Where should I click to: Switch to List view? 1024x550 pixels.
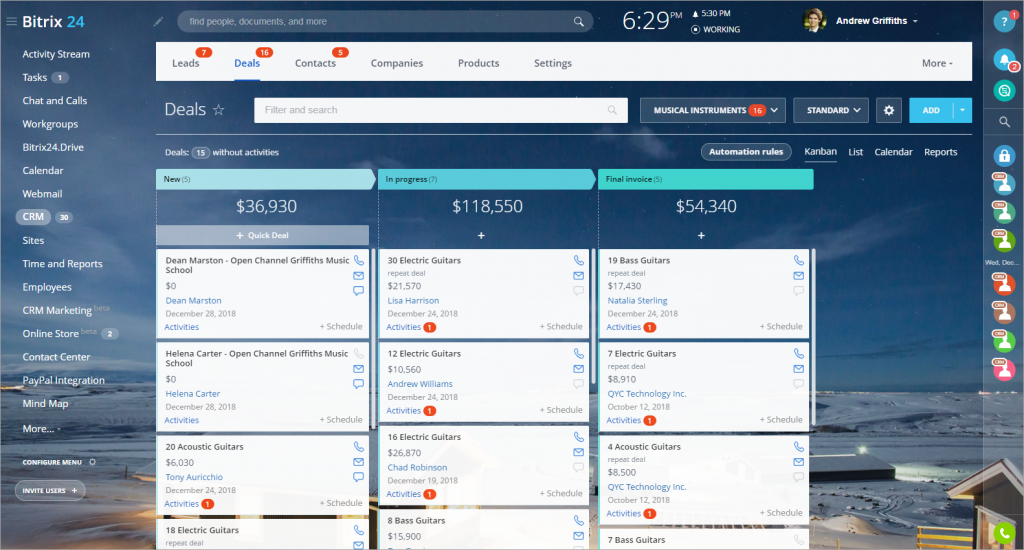pyautogui.click(x=856, y=152)
